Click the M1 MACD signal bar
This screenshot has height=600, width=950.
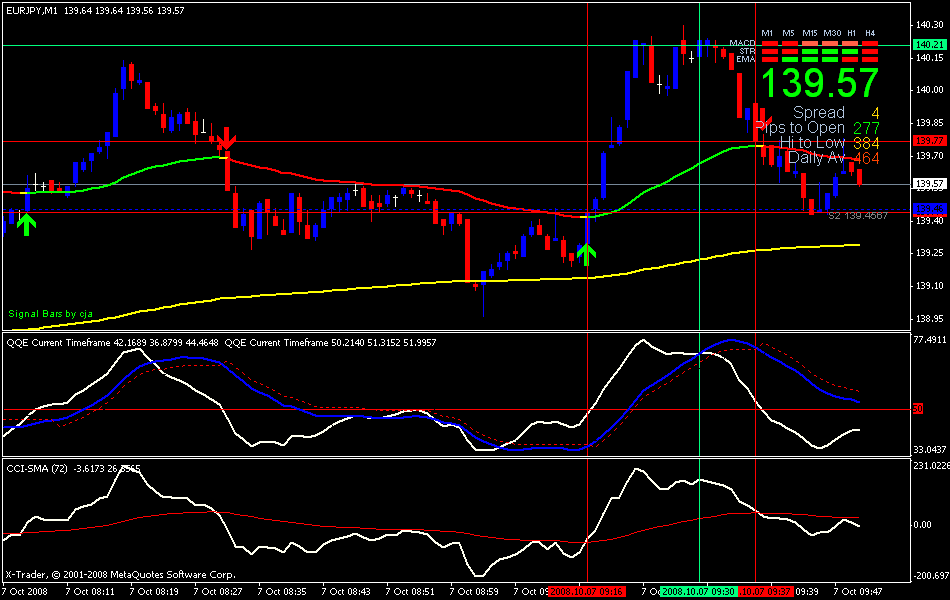point(768,43)
